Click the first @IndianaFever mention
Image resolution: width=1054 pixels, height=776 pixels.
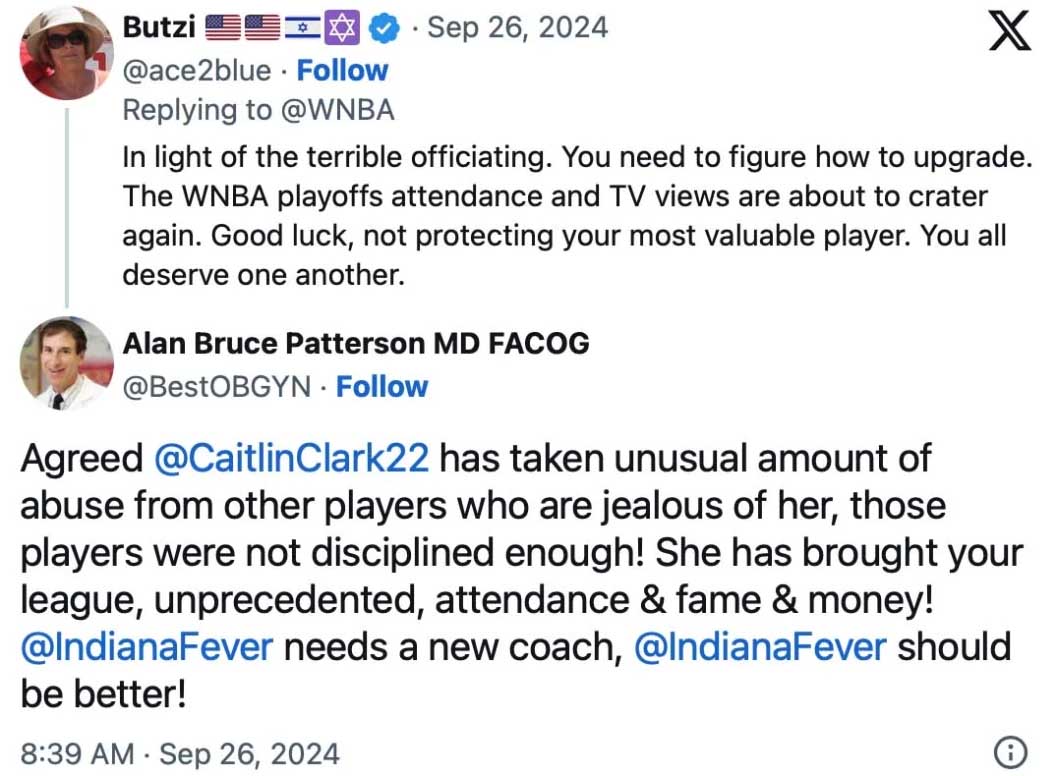(x=147, y=647)
